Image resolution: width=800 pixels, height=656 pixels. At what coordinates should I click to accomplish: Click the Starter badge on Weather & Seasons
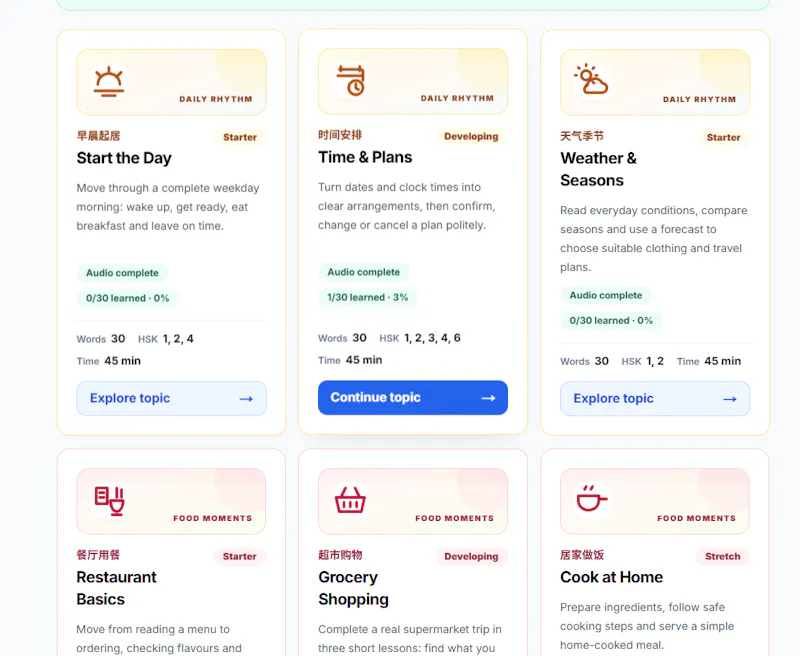723,137
